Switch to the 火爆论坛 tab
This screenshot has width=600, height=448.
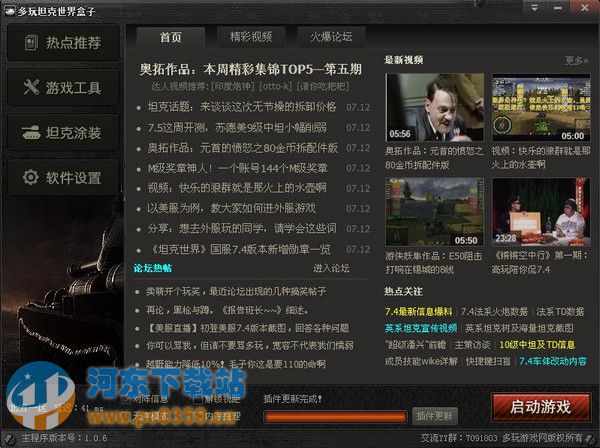tap(331, 37)
